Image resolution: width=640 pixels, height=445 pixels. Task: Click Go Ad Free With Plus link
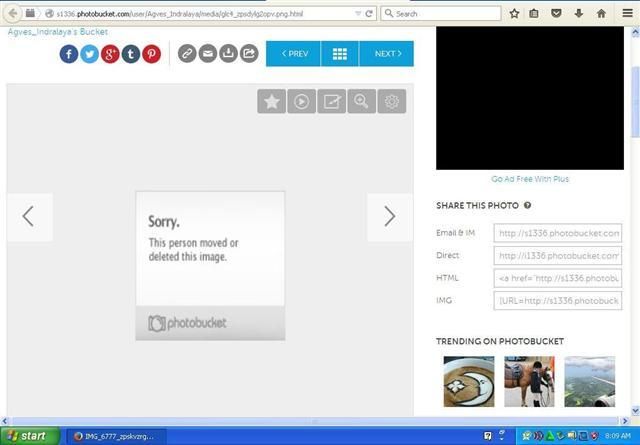[530, 179]
